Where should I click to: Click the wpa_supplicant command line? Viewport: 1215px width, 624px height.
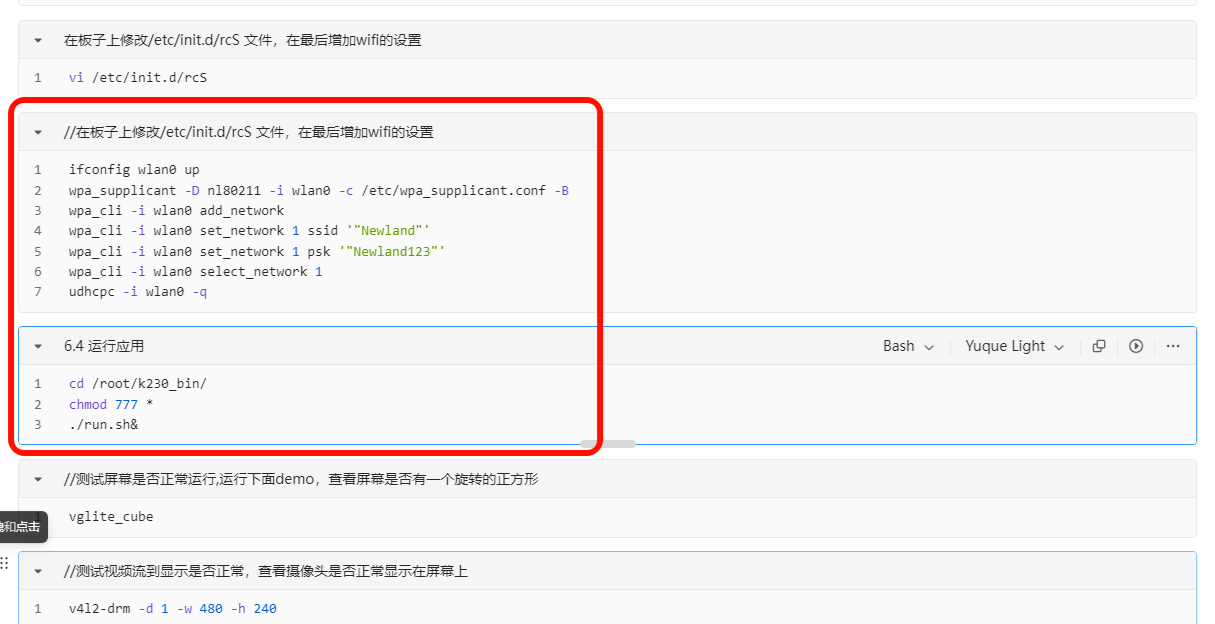click(x=318, y=190)
